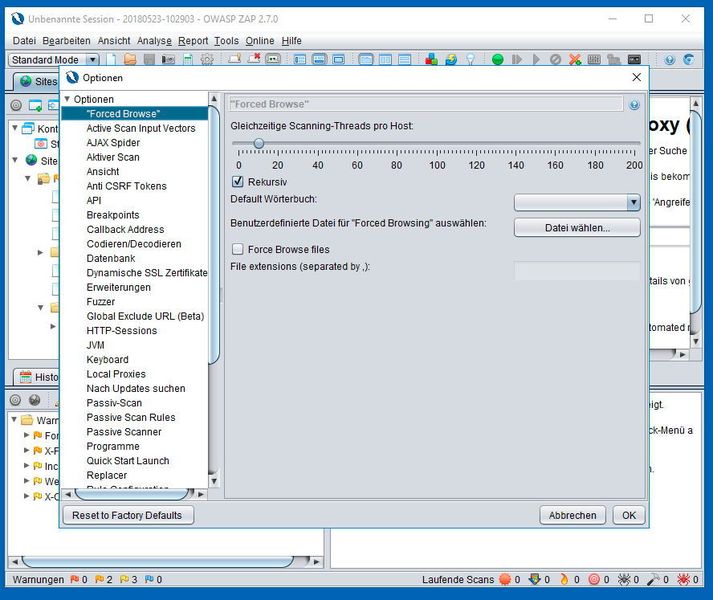This screenshot has width=713, height=600.
Task: Click the options tree horizontal scroll right arrow
Action: click(201, 494)
